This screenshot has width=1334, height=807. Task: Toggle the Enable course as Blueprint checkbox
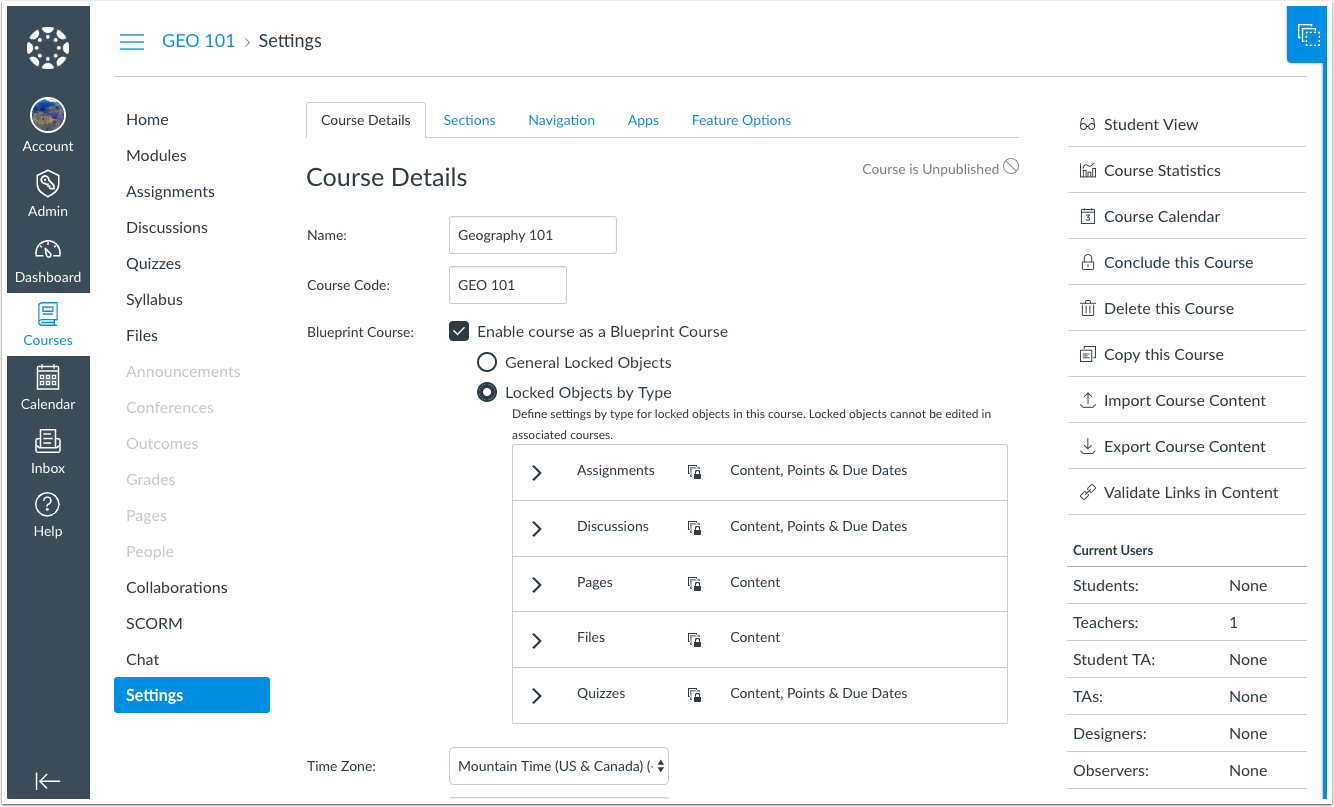458,331
